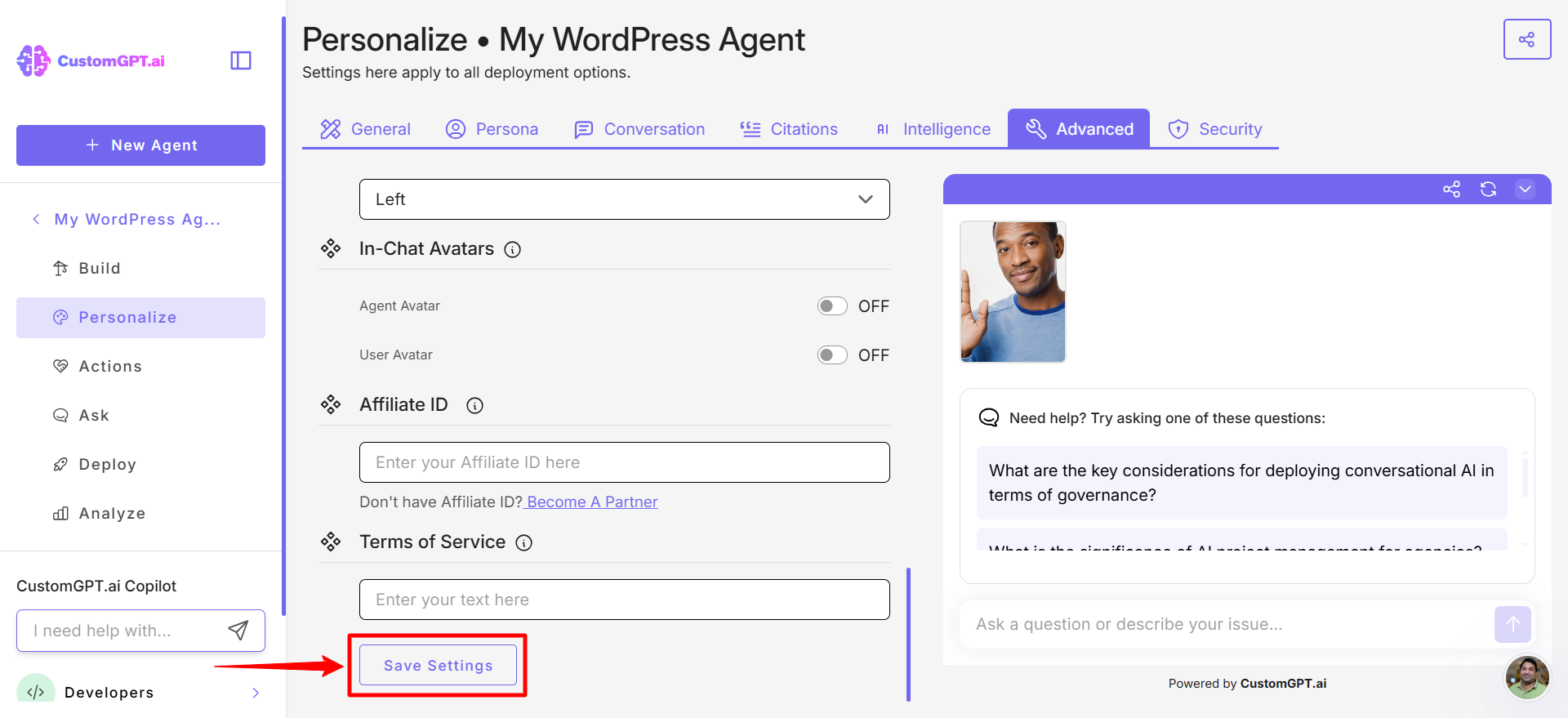The width and height of the screenshot is (1568, 718).
Task: Expand the Developers menu arrow
Action: click(x=256, y=693)
